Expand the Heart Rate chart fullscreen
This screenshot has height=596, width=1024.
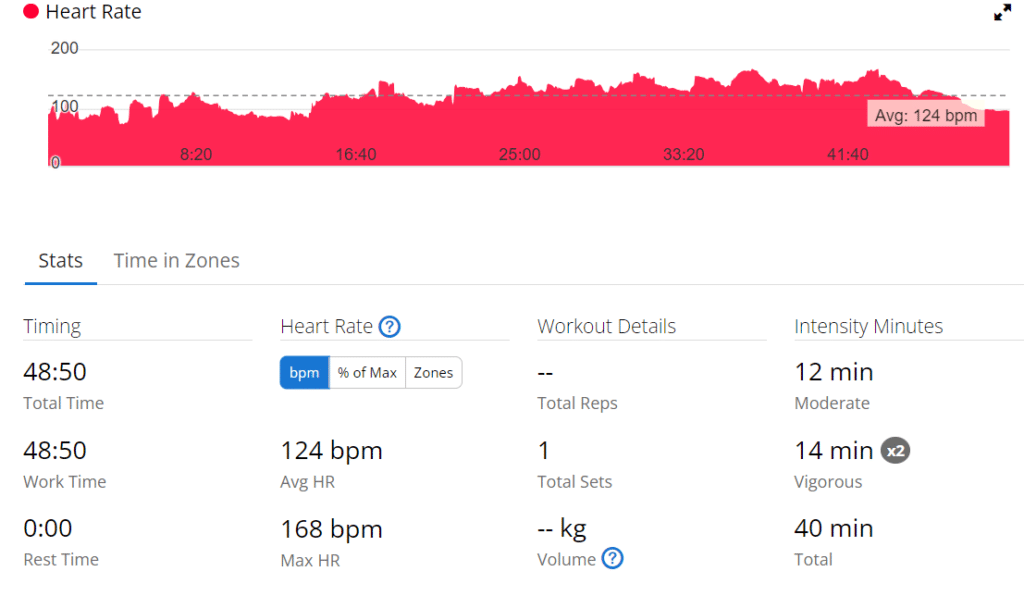click(x=1002, y=12)
